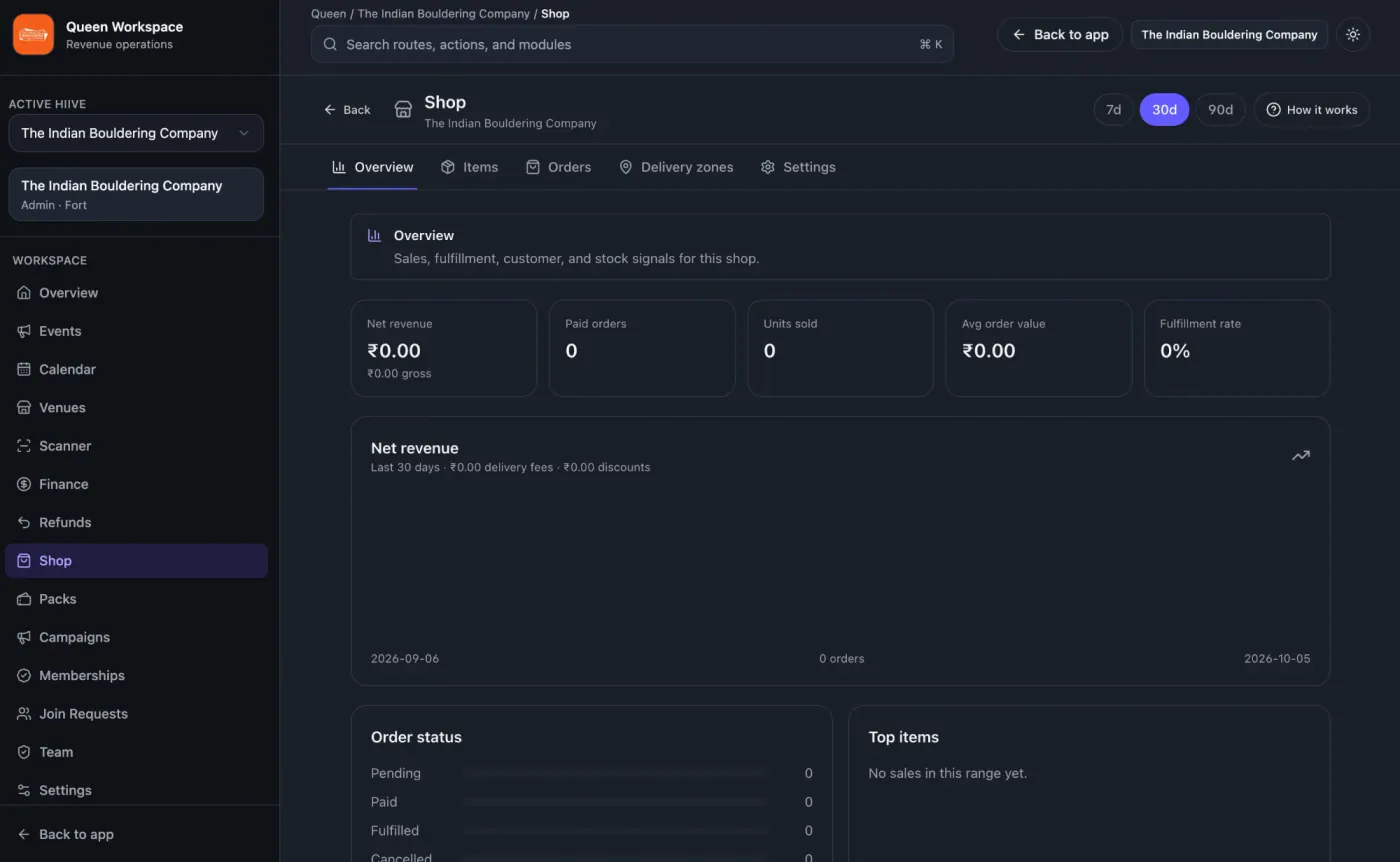
Task: Click the sidebar Settings sliders icon
Action: [x=24, y=790]
